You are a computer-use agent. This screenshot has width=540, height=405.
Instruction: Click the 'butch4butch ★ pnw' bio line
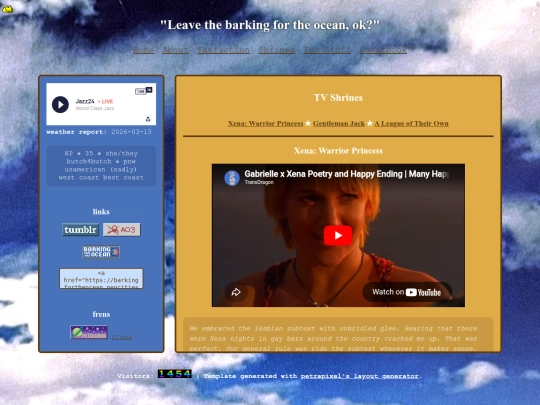[x=101, y=161]
